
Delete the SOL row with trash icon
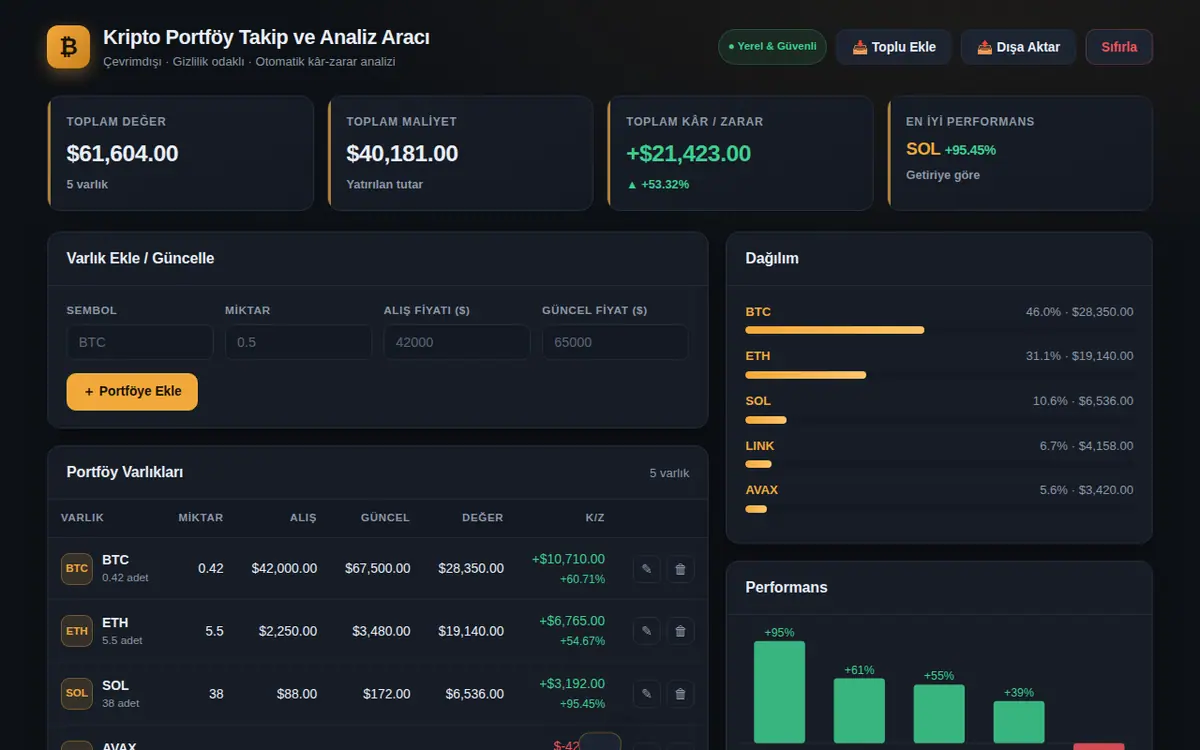[x=680, y=694]
